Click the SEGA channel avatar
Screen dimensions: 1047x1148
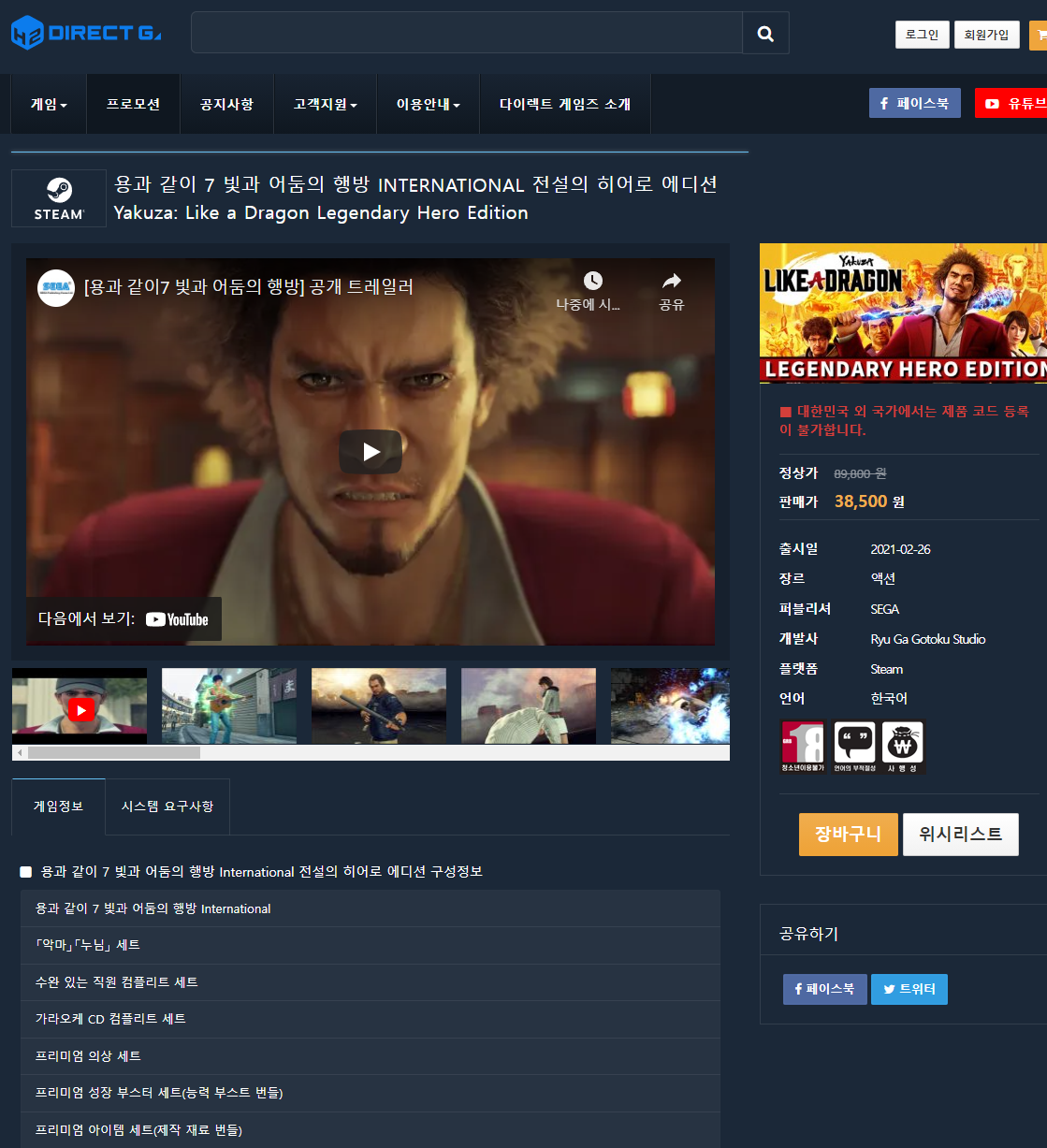click(56, 287)
